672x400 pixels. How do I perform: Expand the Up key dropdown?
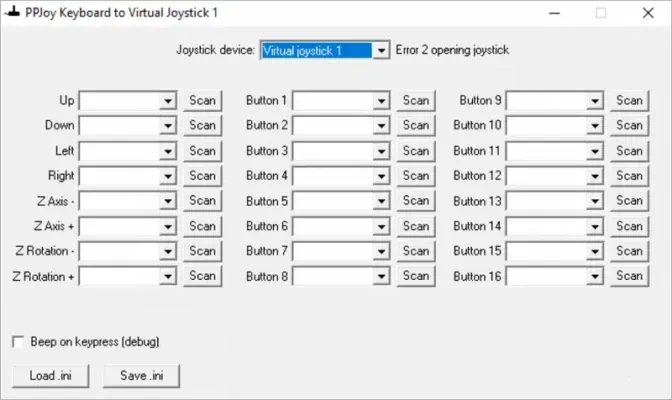(167, 100)
